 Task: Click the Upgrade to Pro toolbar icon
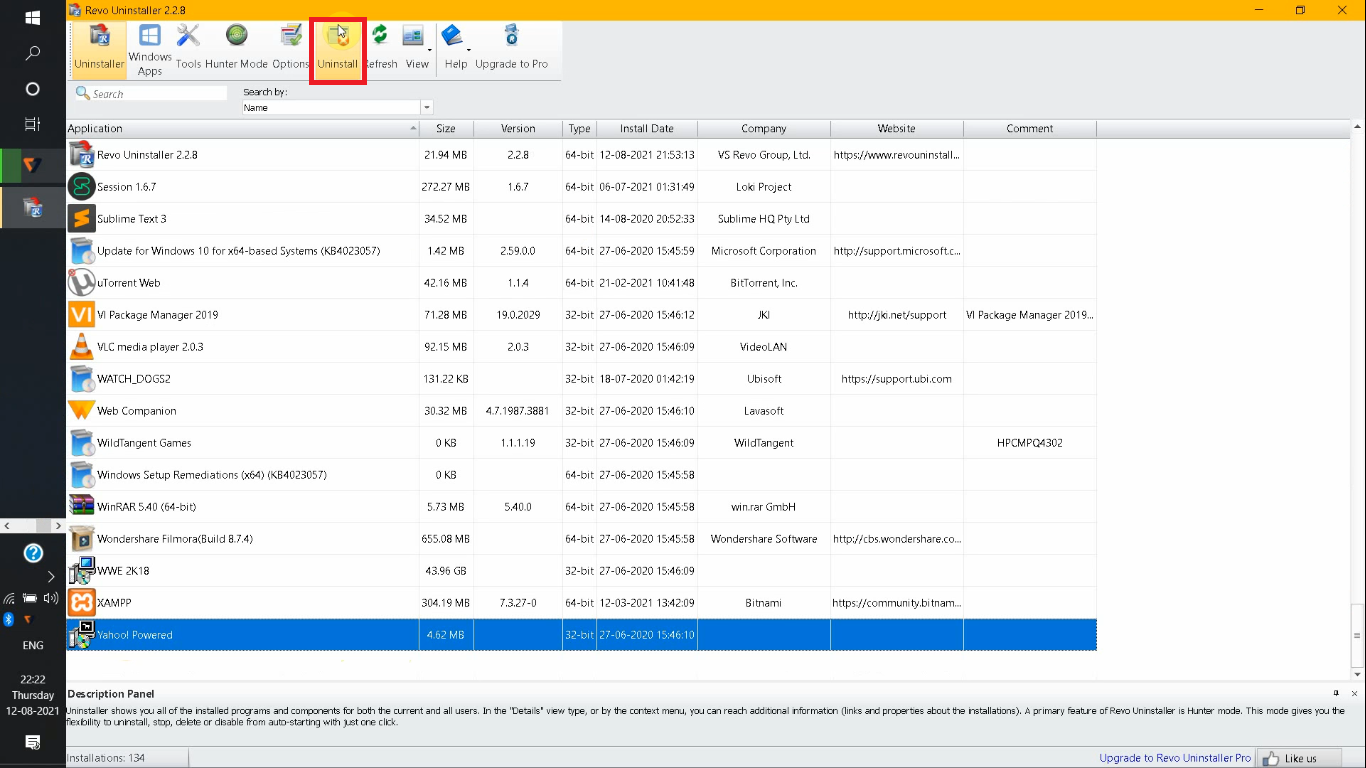click(512, 37)
